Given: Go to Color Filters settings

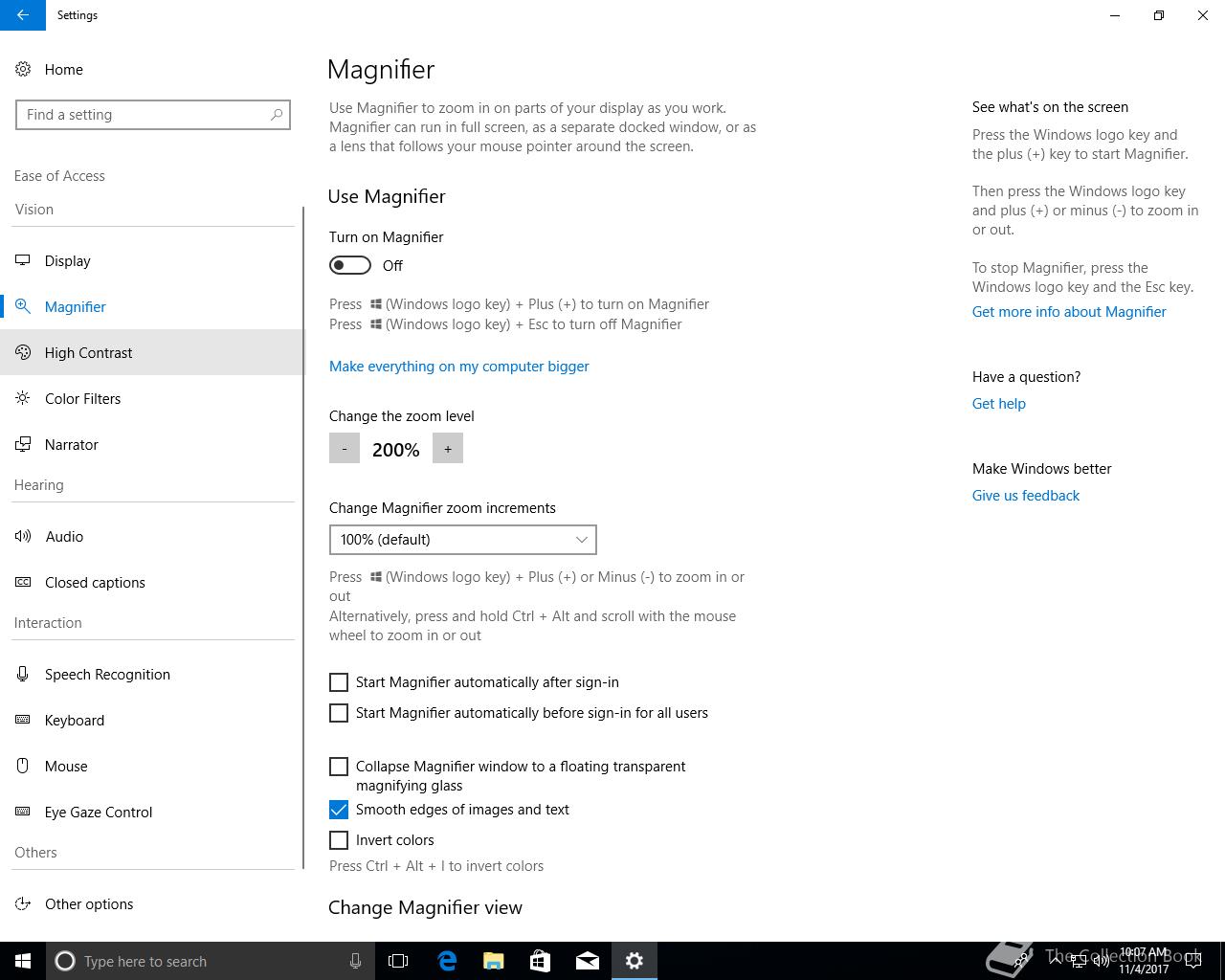Looking at the screenshot, I should coord(151,398).
